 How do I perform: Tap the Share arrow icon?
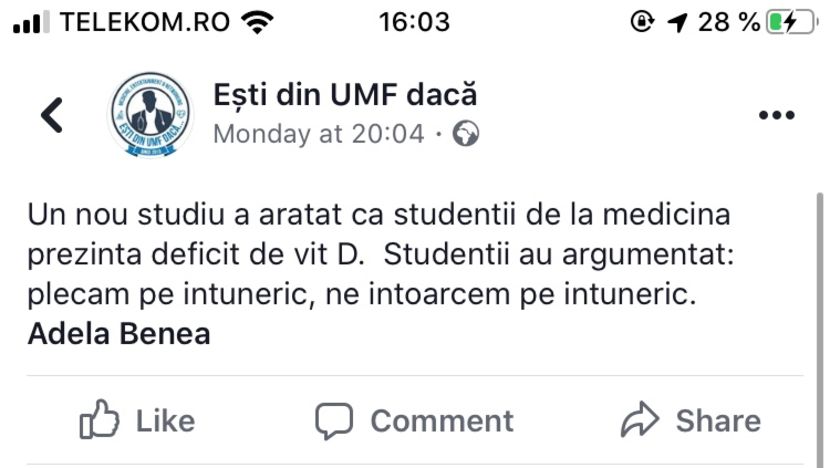pos(640,421)
